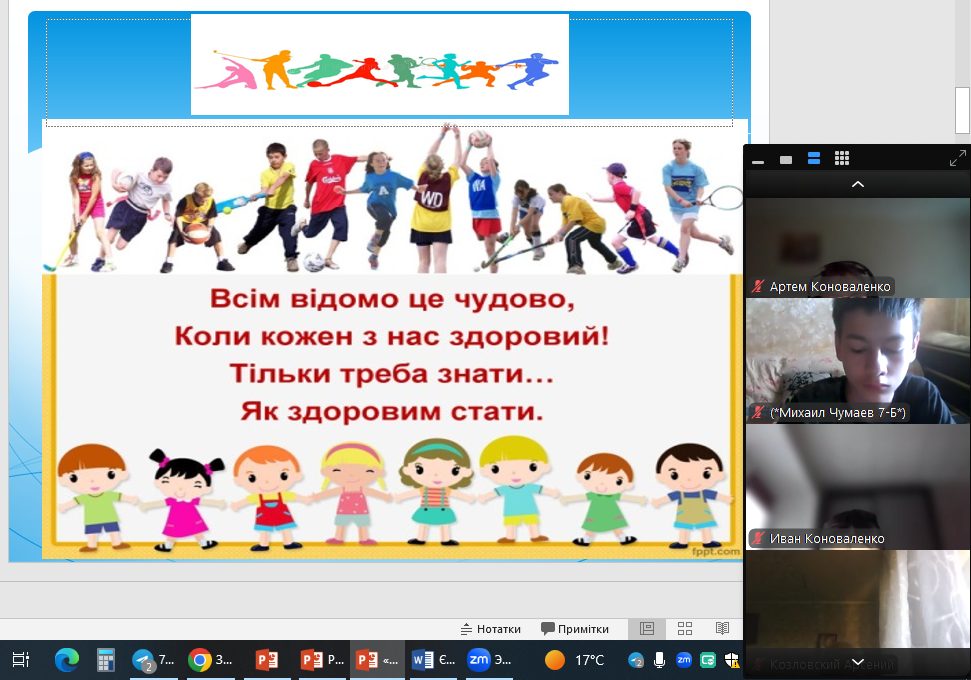Click the Иван Коноваленко name label
This screenshot has width=971, height=680.
(x=827, y=539)
